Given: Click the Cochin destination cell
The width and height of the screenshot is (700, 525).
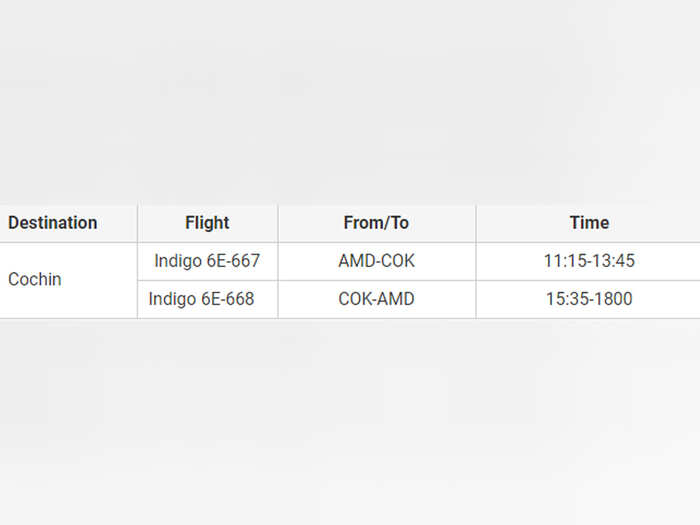Looking at the screenshot, I should pos(68,280).
